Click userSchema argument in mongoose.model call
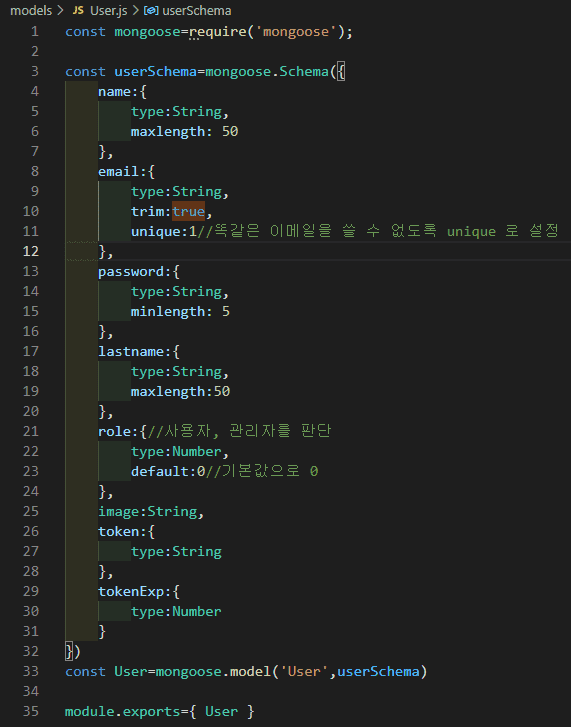 coord(378,671)
